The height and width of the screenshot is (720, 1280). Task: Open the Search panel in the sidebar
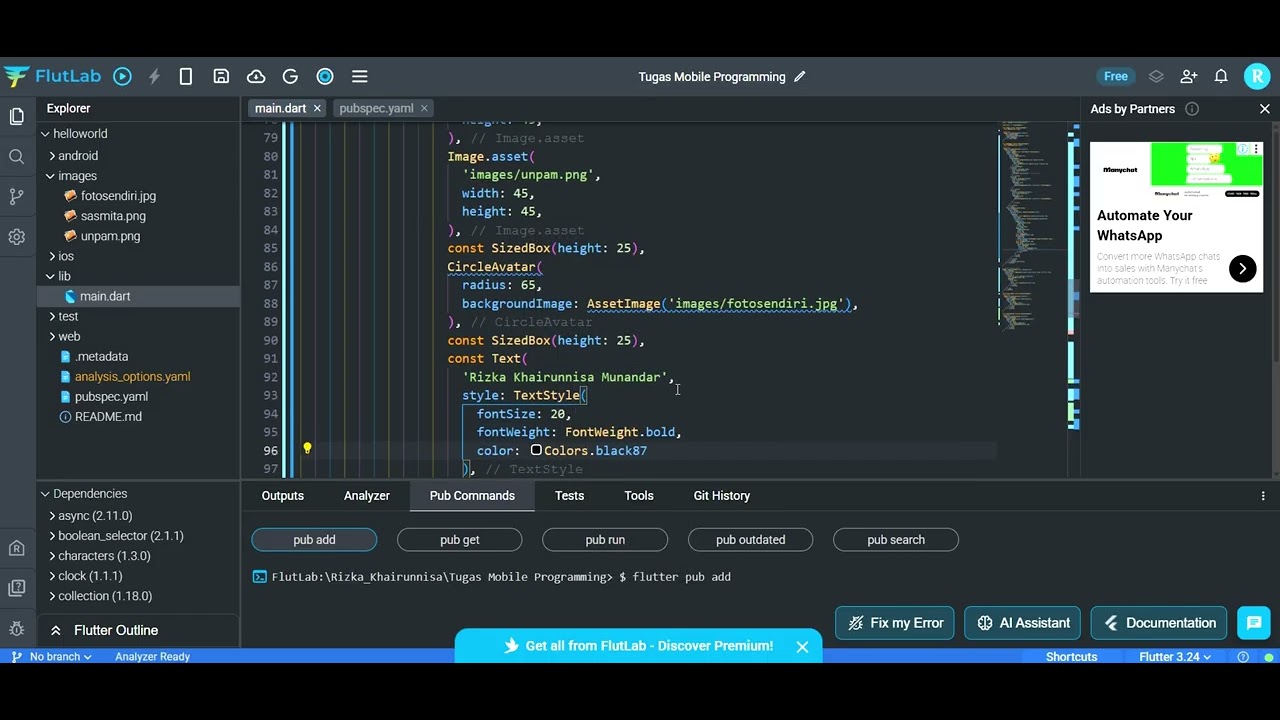point(17,157)
